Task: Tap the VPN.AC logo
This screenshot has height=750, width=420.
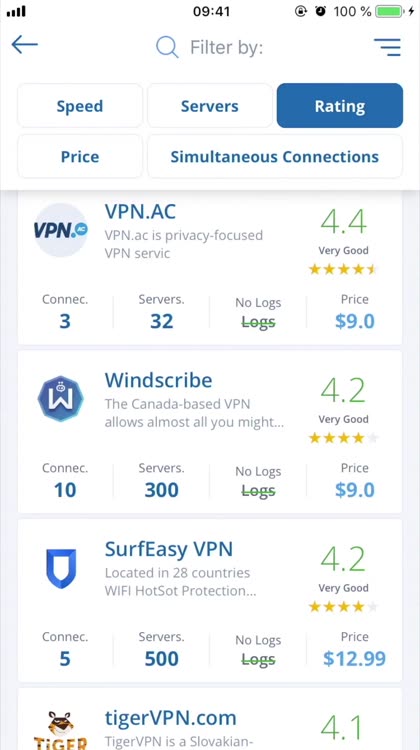Action: 61,230
